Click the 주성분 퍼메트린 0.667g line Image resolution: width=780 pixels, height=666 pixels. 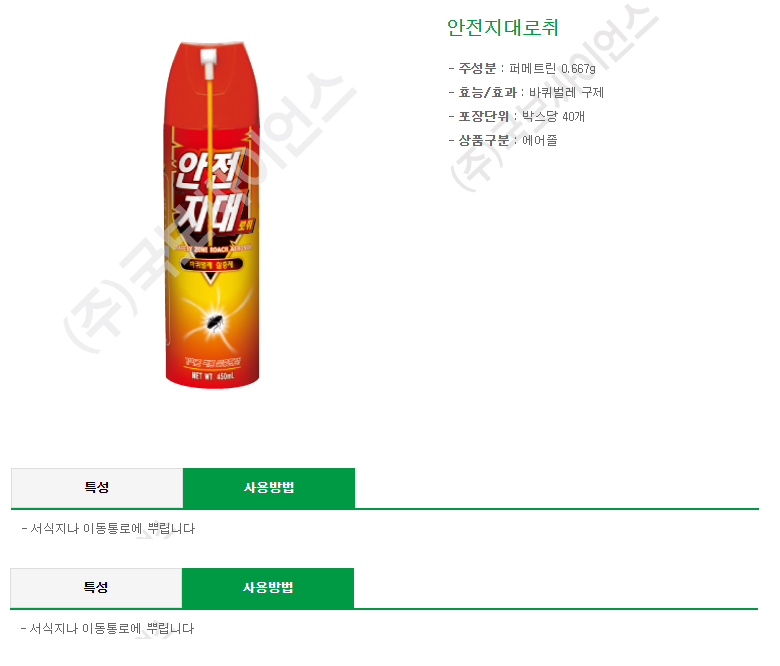click(522, 69)
